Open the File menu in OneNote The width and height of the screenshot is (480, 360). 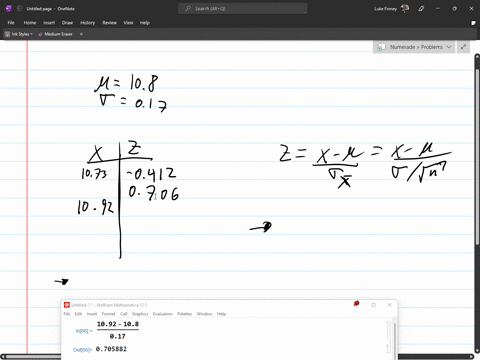click(11, 23)
